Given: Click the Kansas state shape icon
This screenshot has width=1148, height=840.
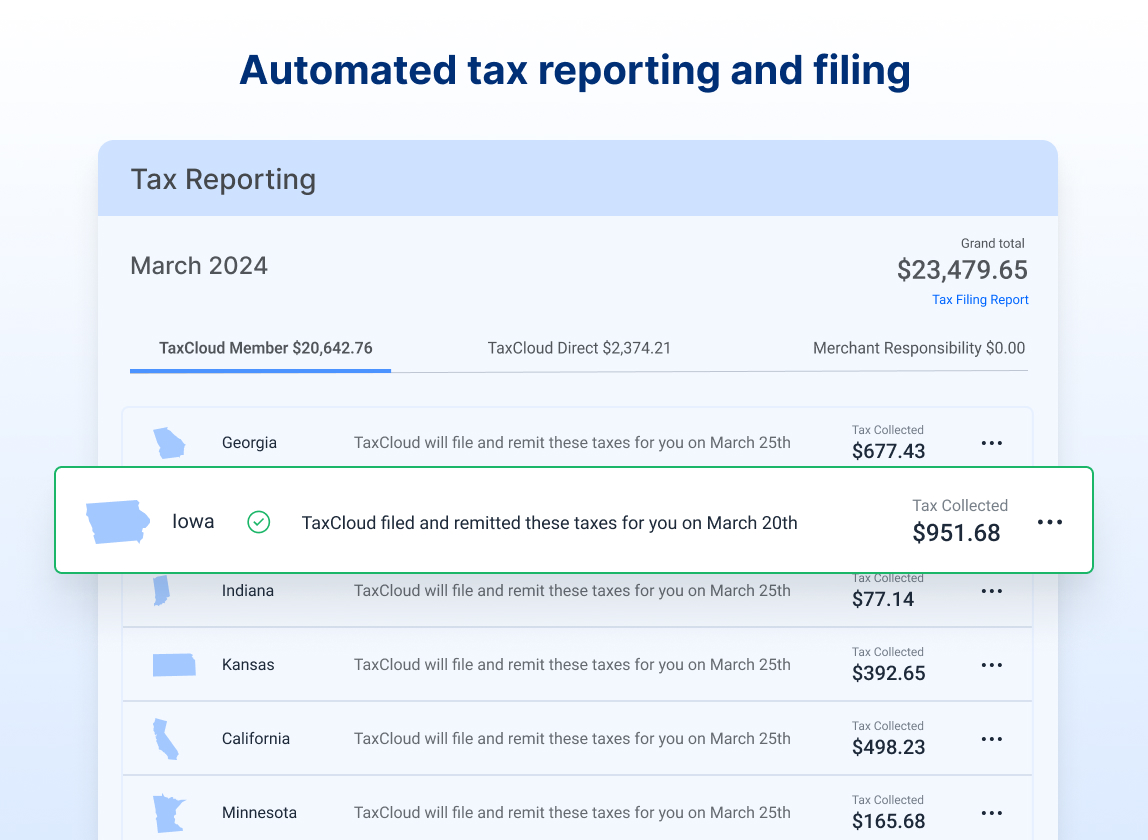Looking at the screenshot, I should tap(174, 665).
